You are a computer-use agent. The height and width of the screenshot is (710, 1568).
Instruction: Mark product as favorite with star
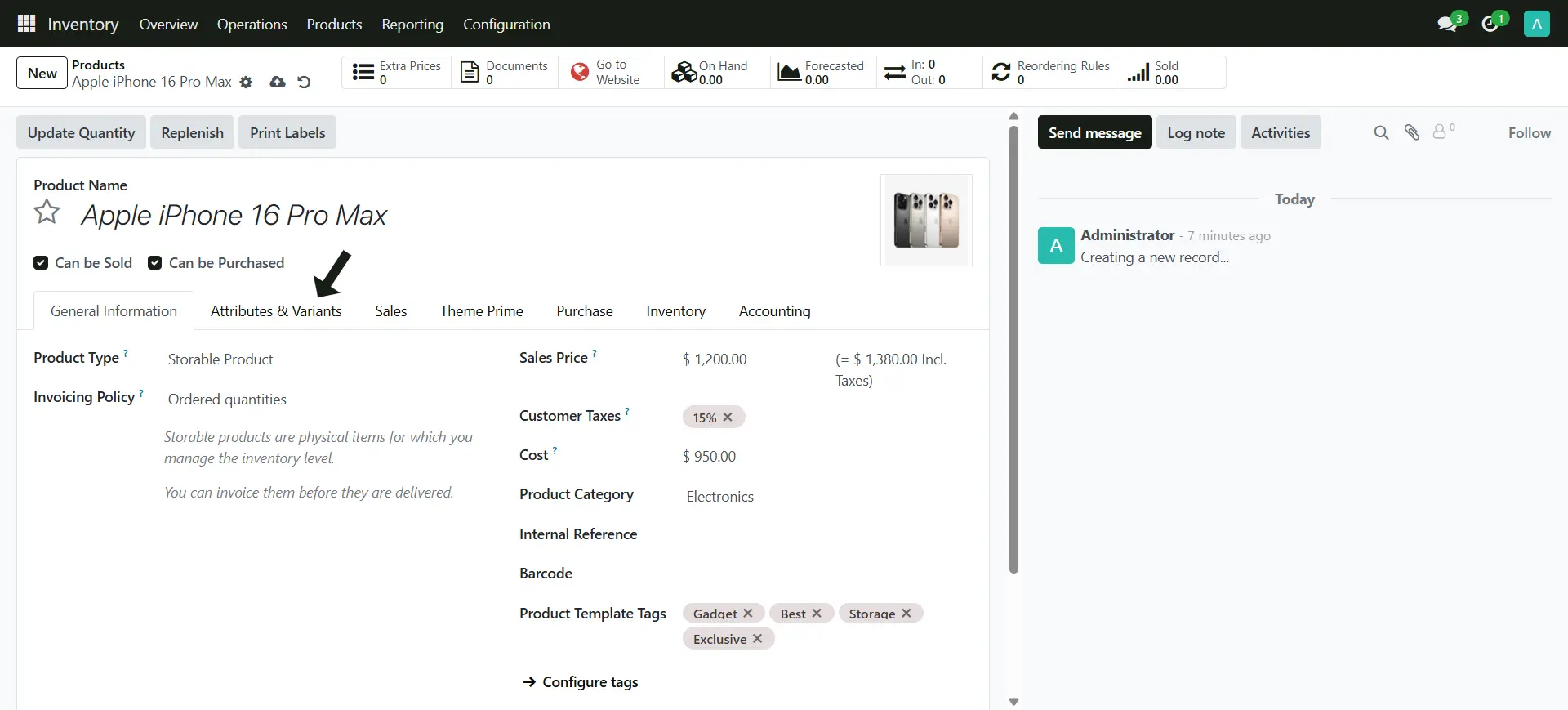point(47,212)
